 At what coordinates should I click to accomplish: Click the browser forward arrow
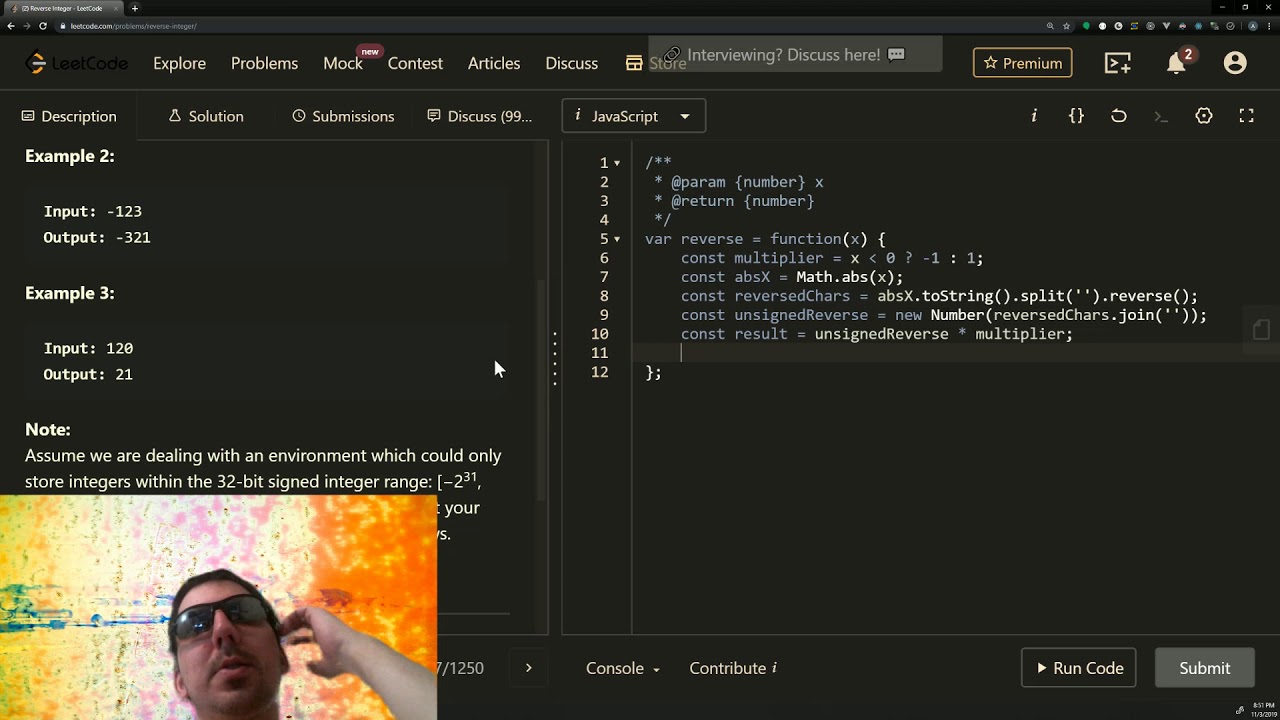tap(27, 26)
